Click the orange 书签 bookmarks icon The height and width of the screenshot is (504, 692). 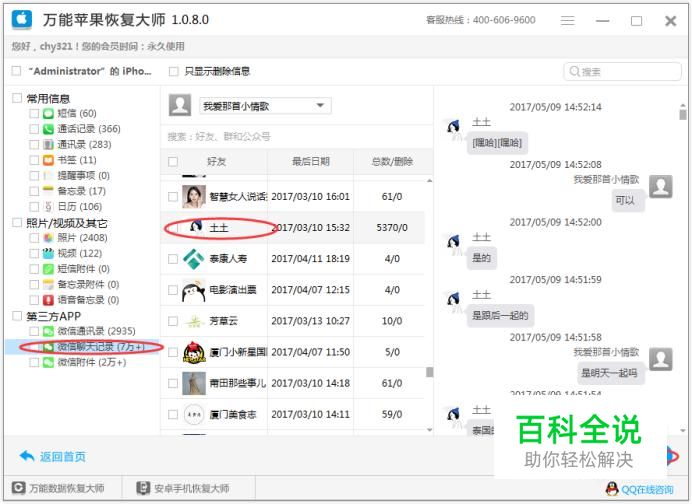click(x=48, y=160)
